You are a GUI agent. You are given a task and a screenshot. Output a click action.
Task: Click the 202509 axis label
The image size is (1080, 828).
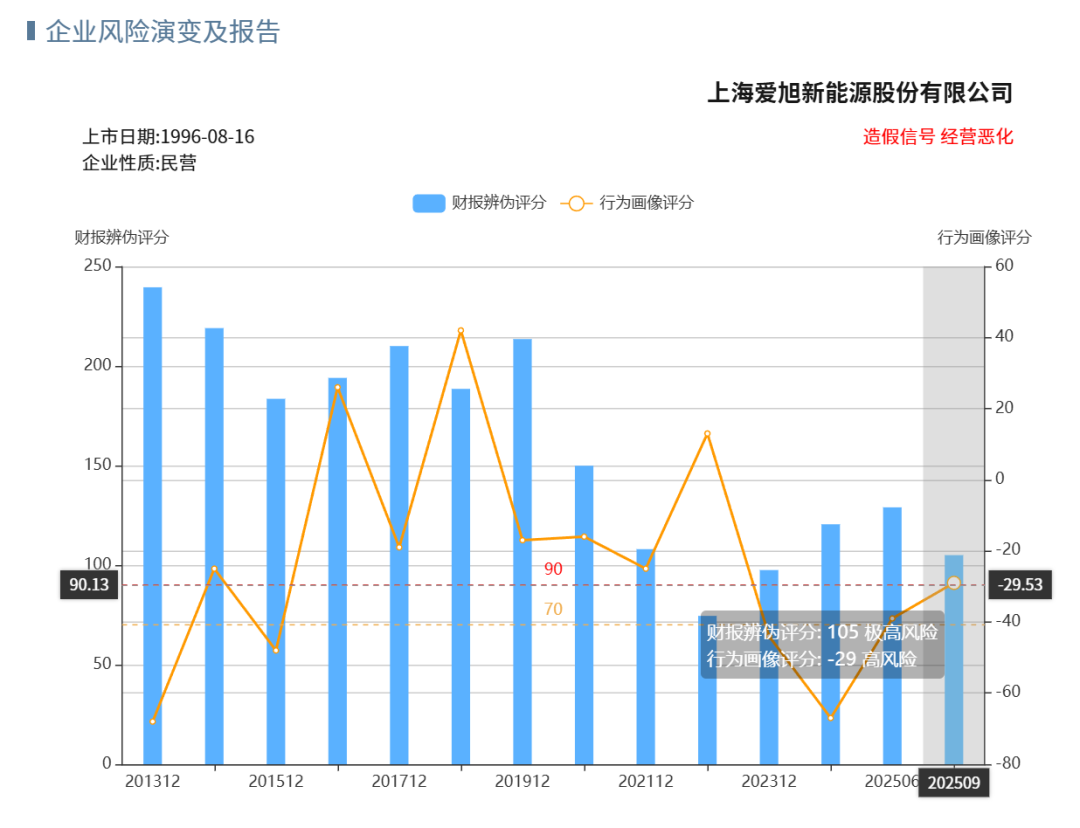tap(954, 783)
